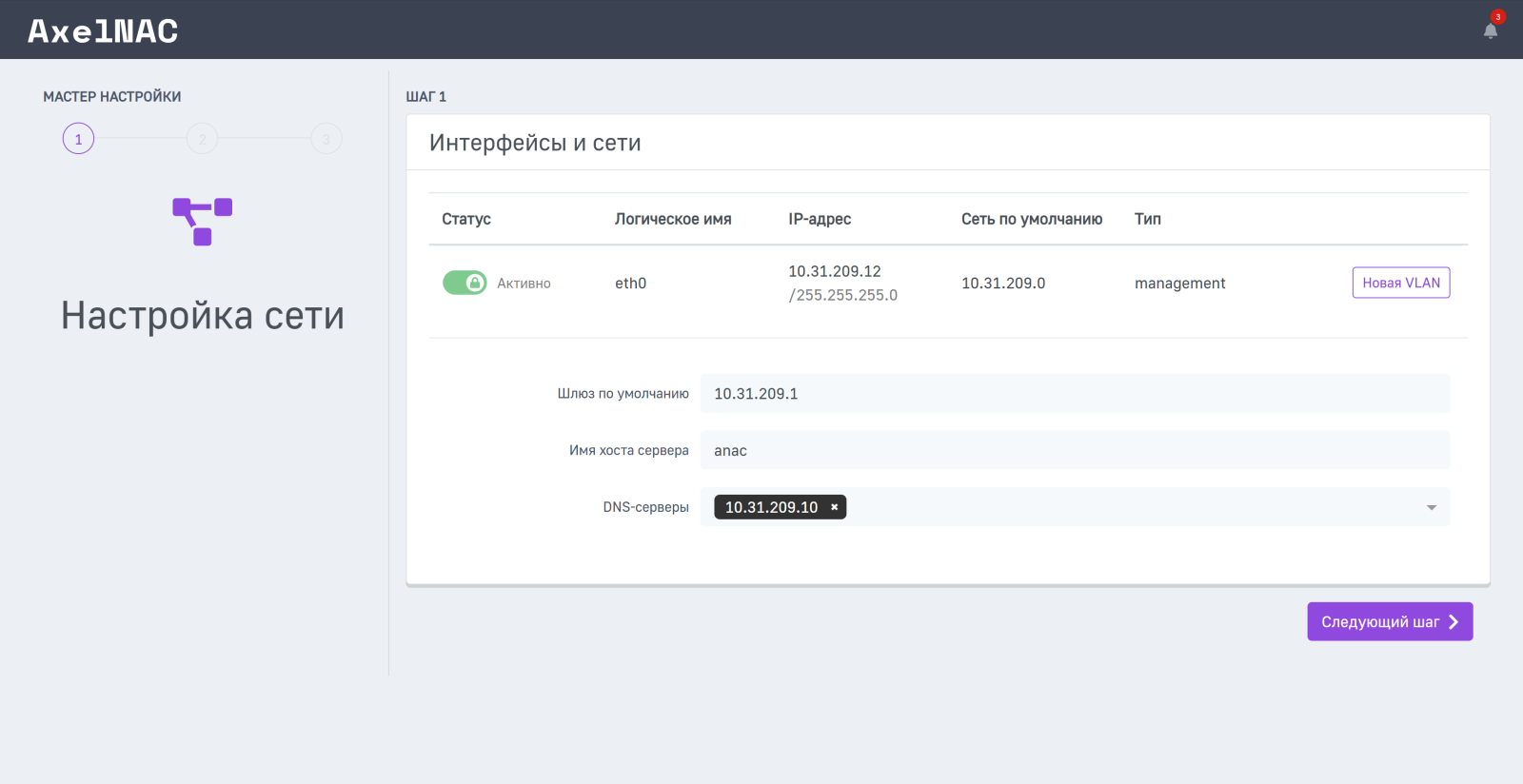1523x784 pixels.
Task: Proceed with Следующий шаг button
Action: tap(1389, 621)
